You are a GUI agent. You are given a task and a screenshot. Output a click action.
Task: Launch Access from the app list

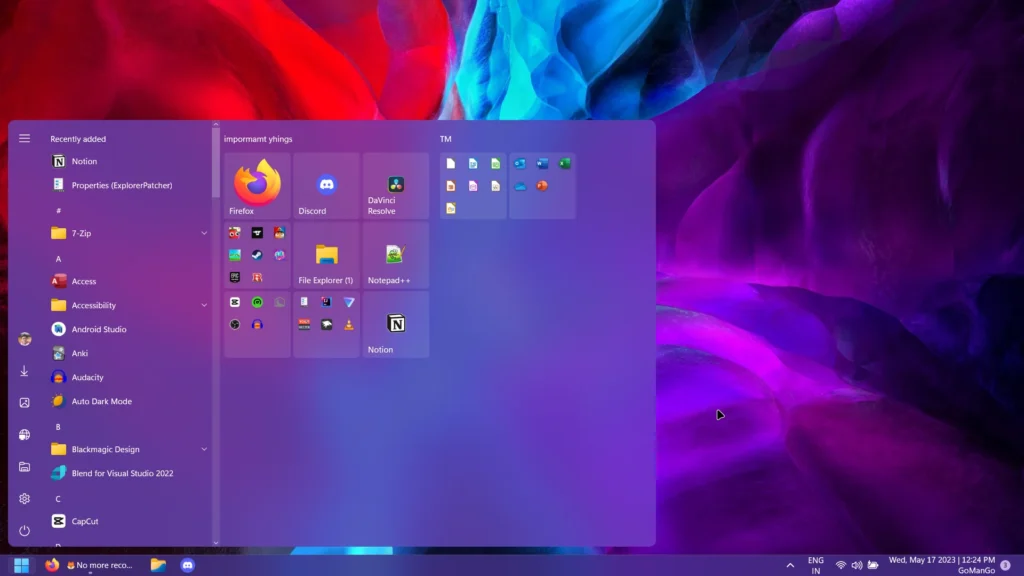[129, 281]
